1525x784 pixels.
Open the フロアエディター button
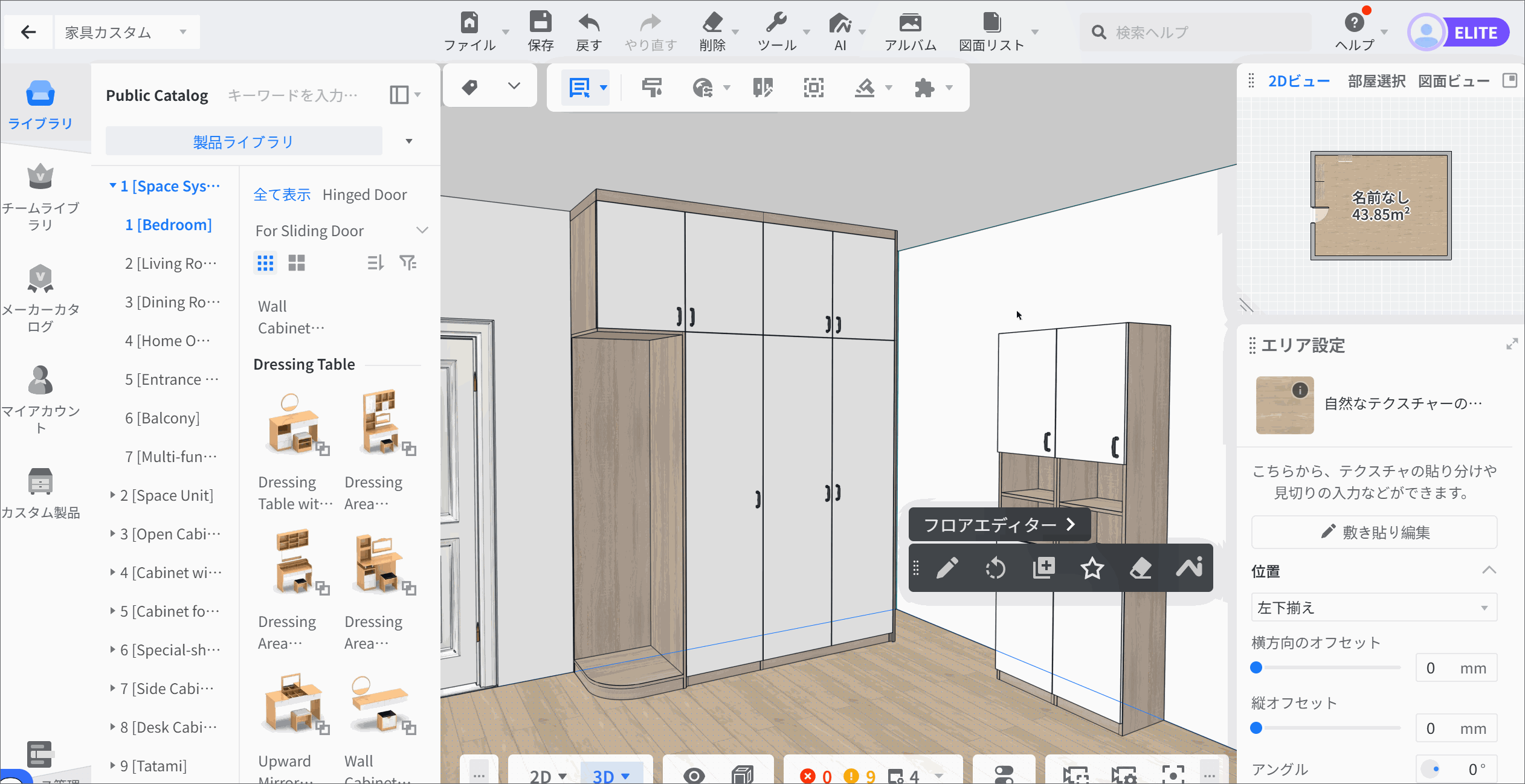tap(999, 525)
